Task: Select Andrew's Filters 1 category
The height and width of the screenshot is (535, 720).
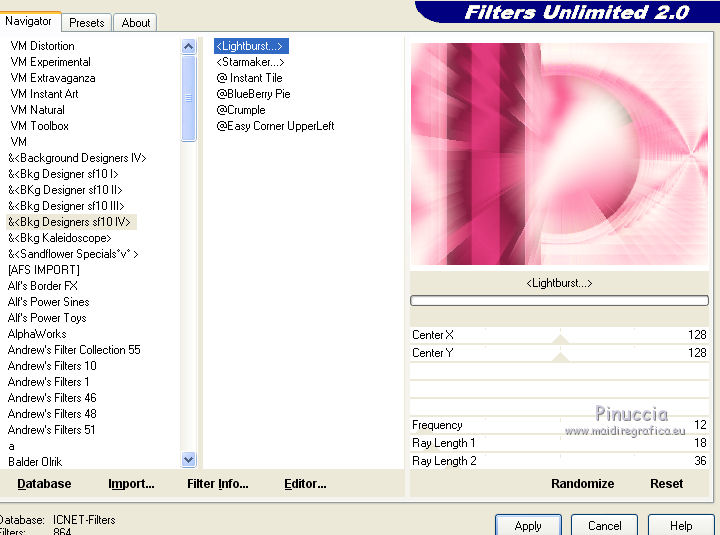Action: pyautogui.click(x=48, y=382)
